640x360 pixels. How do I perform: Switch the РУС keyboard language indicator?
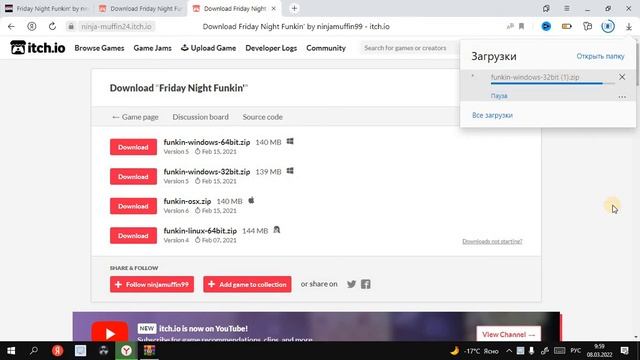coord(576,351)
